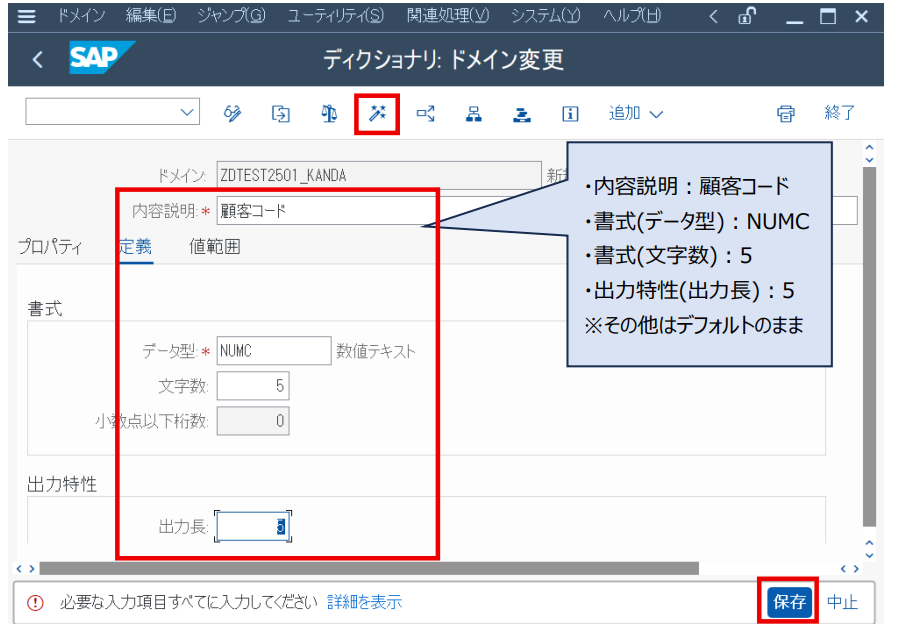This screenshot has height=630, width=913.
Task: Click the 小数点以下桁数 field
Action: tap(253, 420)
